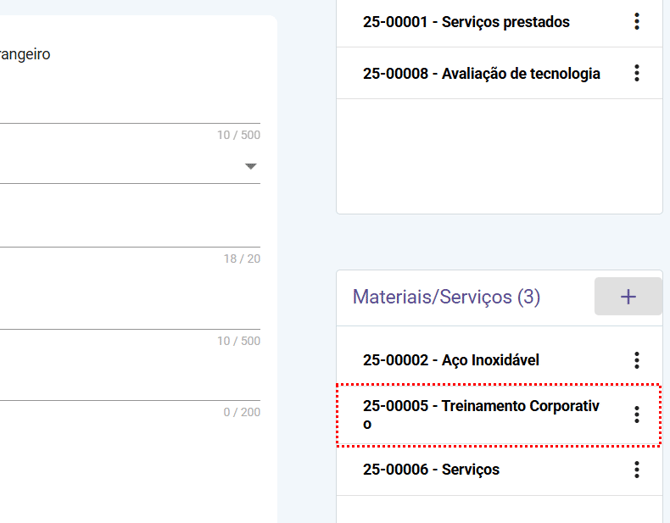Expand the dropdown caret arrow in the form
This screenshot has width=670, height=523.
[x=251, y=166]
